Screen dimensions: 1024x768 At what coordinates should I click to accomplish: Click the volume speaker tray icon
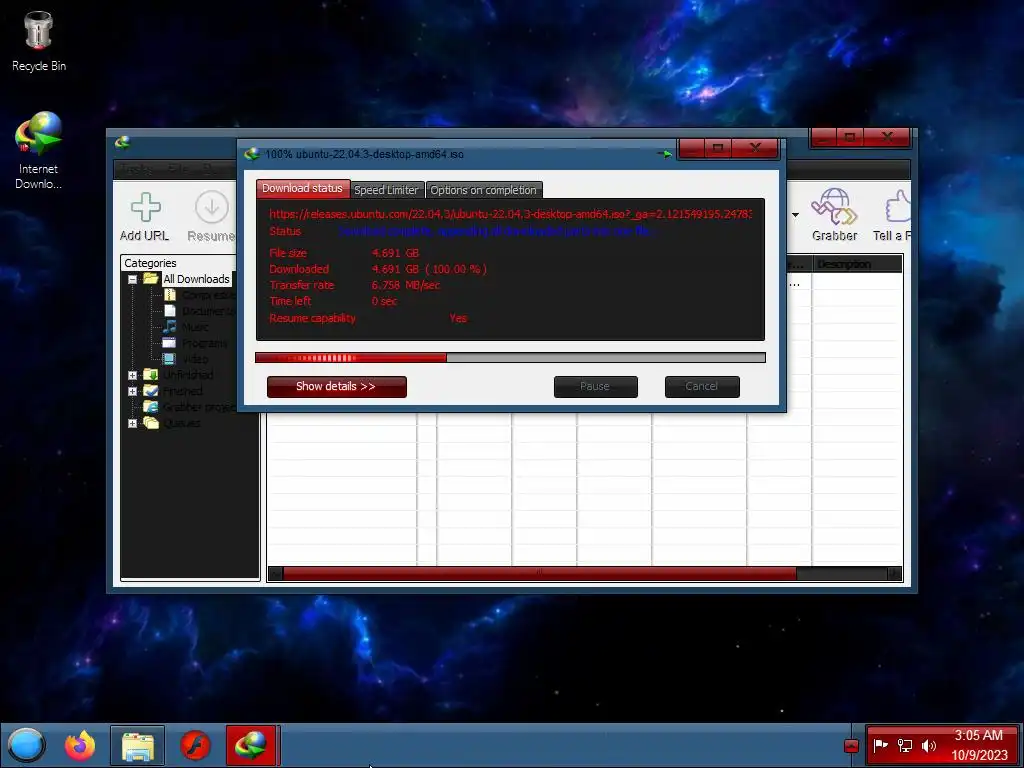pos(928,745)
